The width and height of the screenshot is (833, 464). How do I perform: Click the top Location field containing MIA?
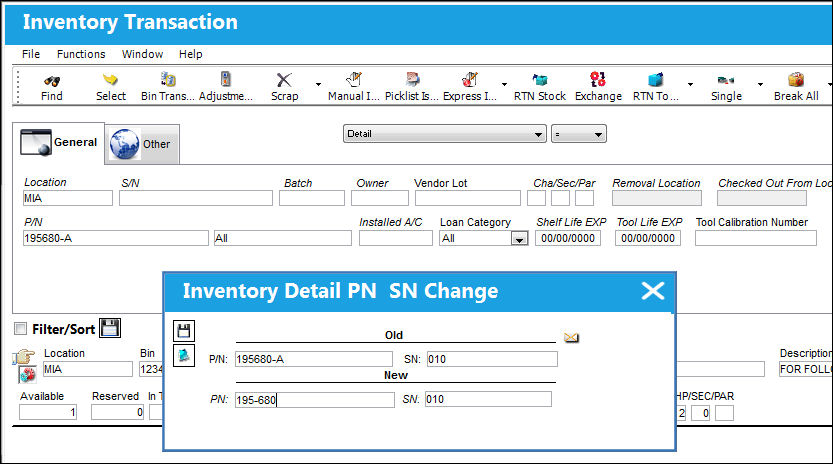[67, 198]
